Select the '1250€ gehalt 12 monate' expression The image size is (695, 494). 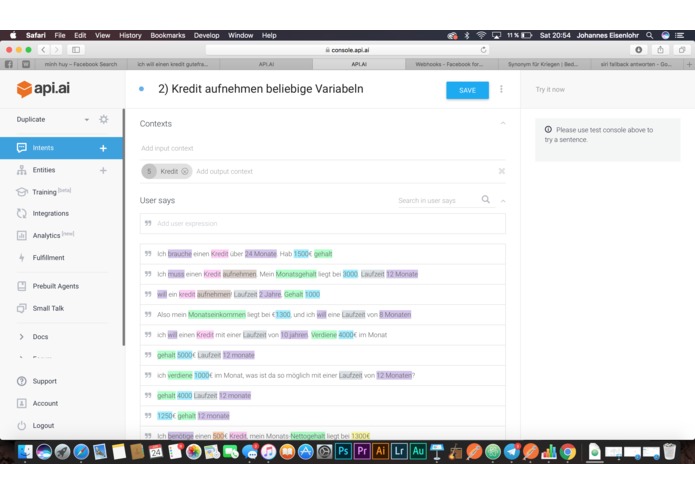click(x=322, y=416)
